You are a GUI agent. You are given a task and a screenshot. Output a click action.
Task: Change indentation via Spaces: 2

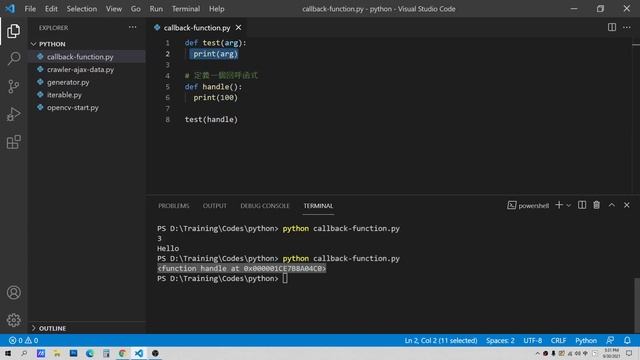[500, 340]
